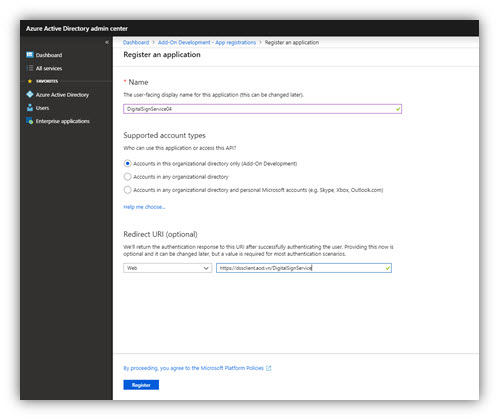499x420 pixels.
Task: Click the Enterprise applications icon
Action: tap(30, 121)
